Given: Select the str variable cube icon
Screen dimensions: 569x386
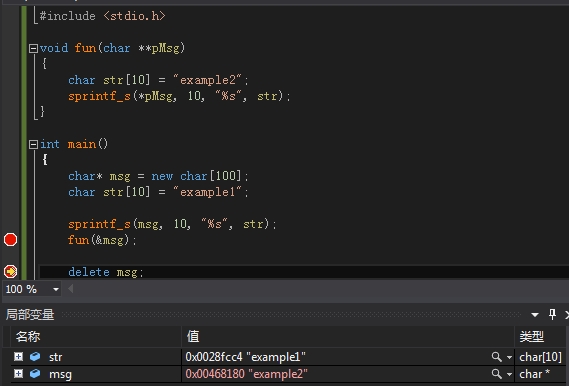Looking at the screenshot, I should click(x=35, y=357).
